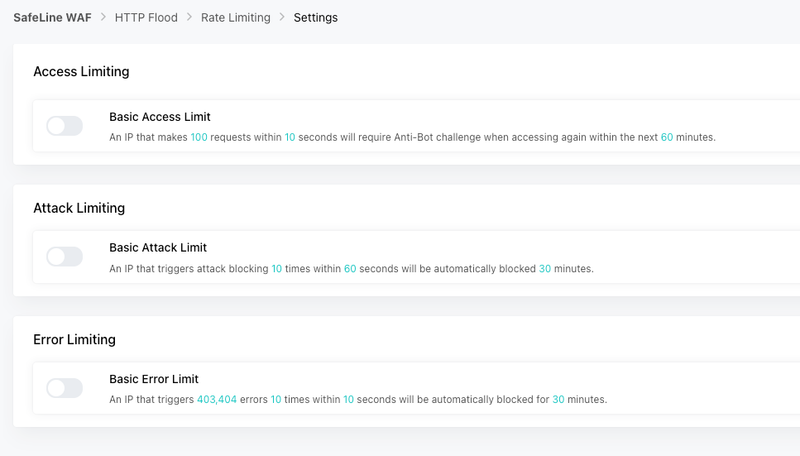Edit the 30 minutes attack block duration
Screen dimensions: 800x456
tap(545, 269)
